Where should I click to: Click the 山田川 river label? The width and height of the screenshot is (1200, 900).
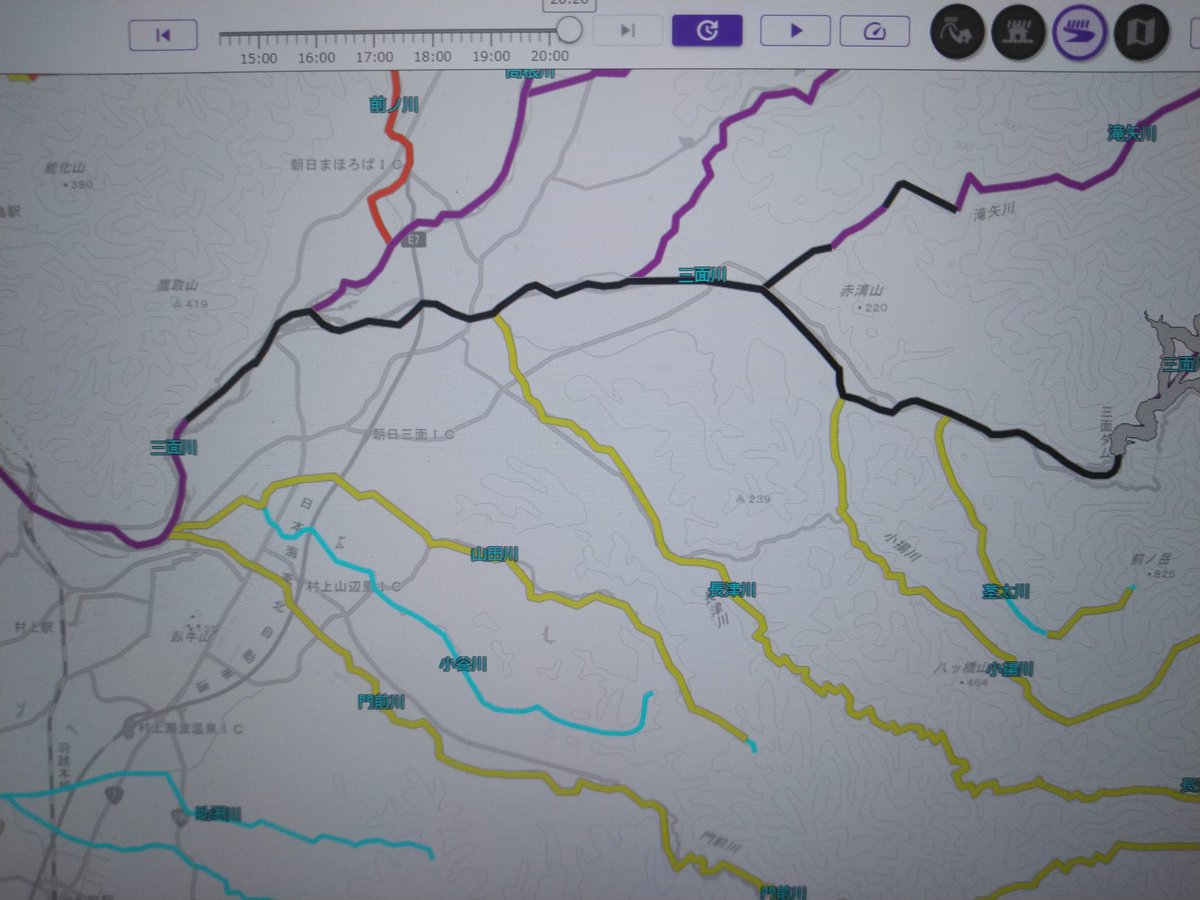[x=494, y=553]
